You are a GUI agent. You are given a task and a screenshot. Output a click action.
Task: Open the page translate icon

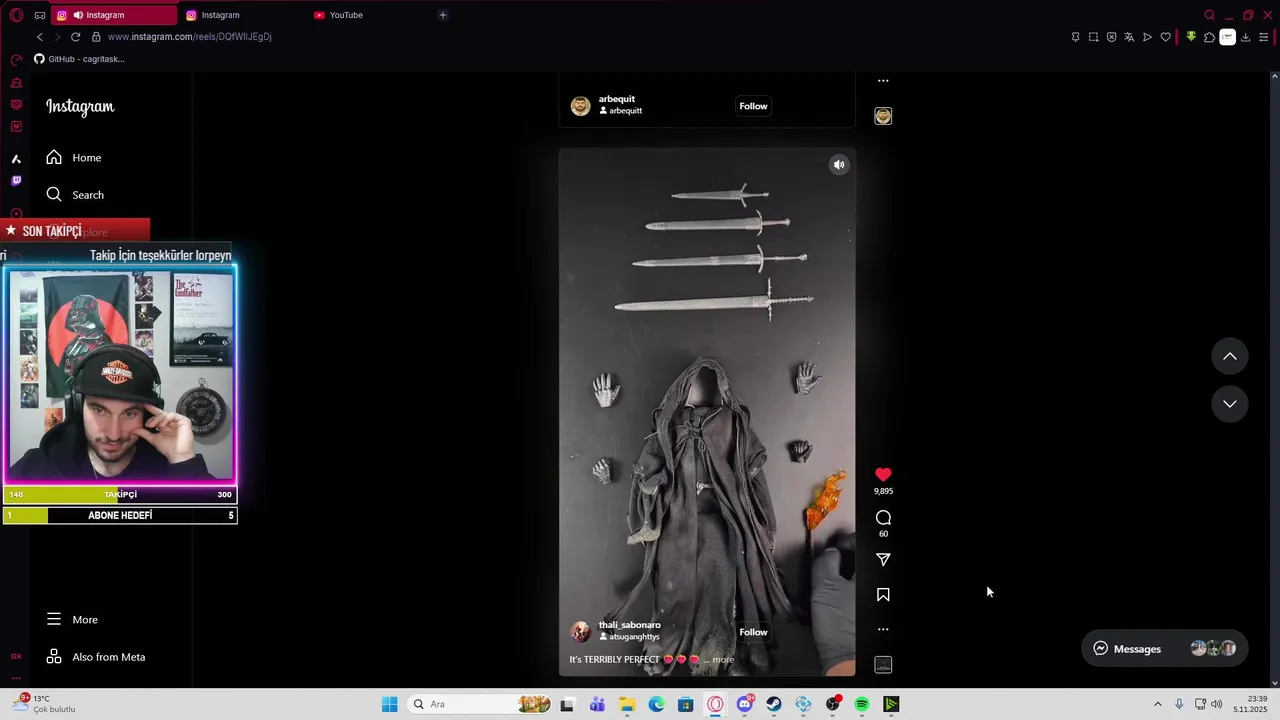1129,37
